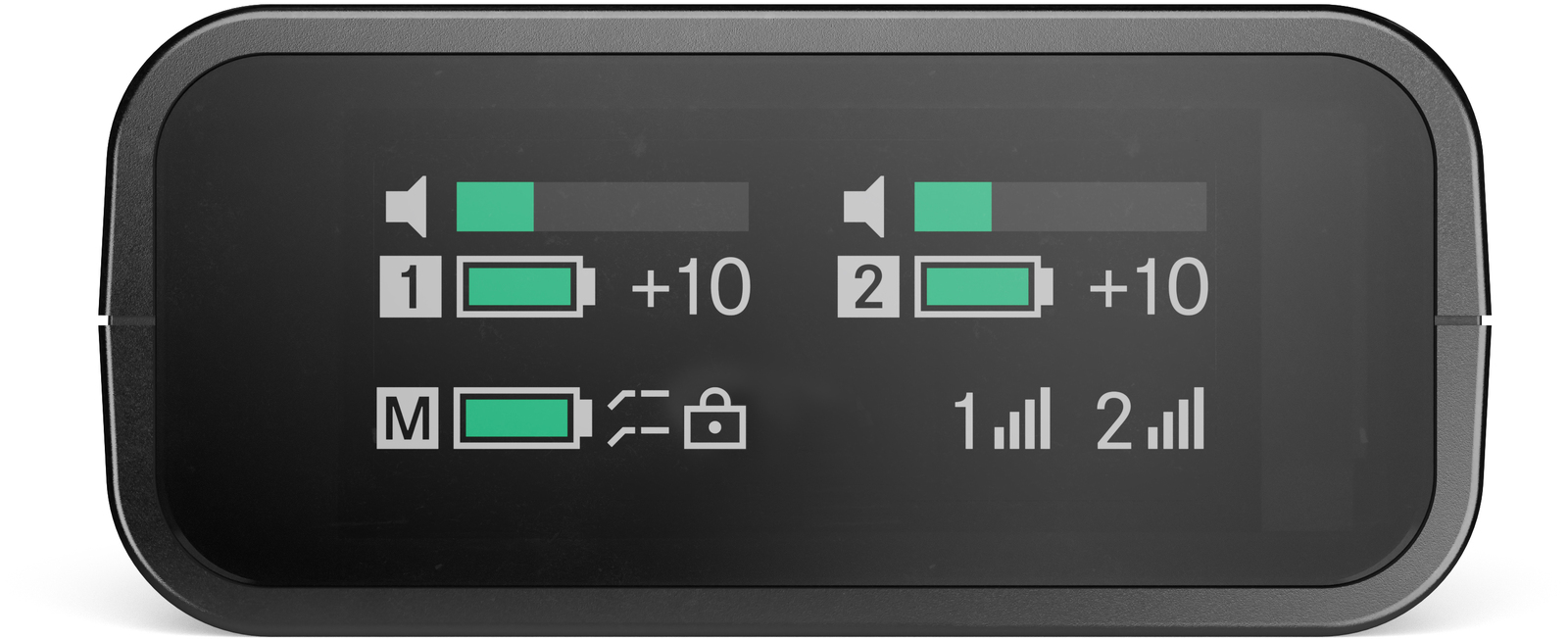
Task: Click the right channel speaker icon
Action: pos(863,207)
